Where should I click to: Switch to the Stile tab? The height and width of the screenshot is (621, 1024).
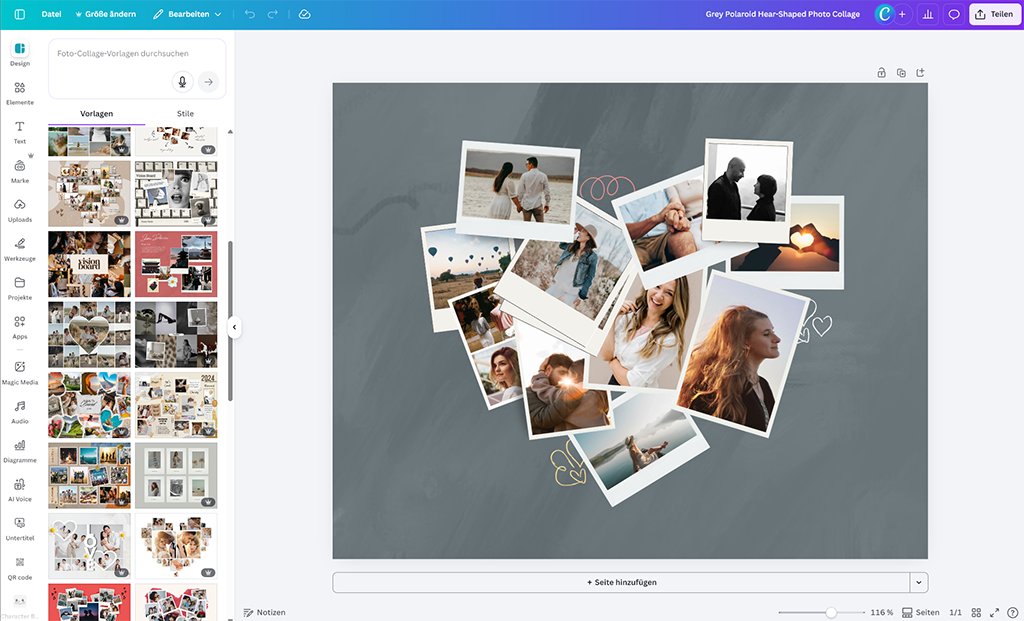click(x=184, y=113)
